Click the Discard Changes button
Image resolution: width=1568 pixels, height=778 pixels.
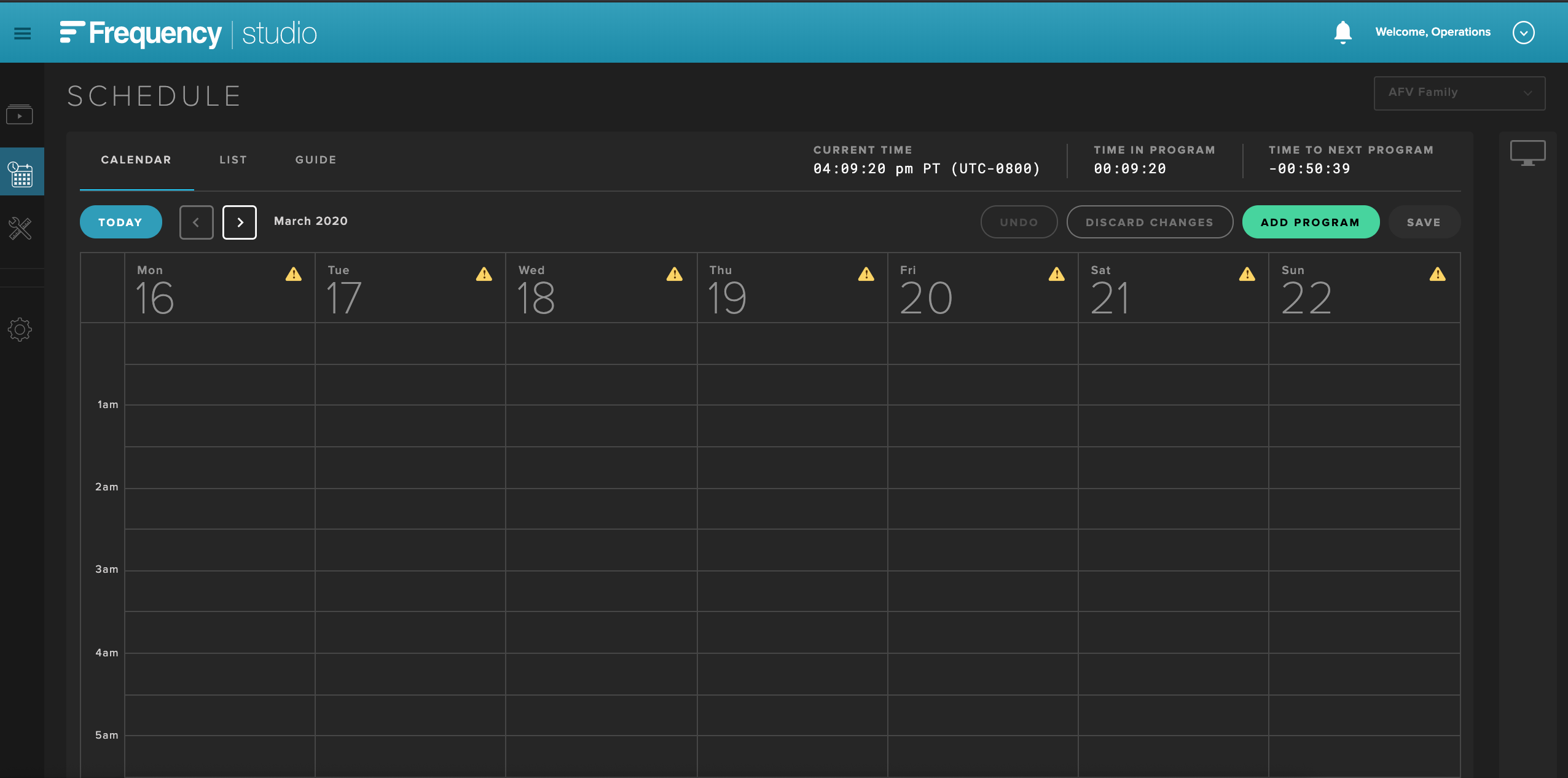[x=1149, y=222]
